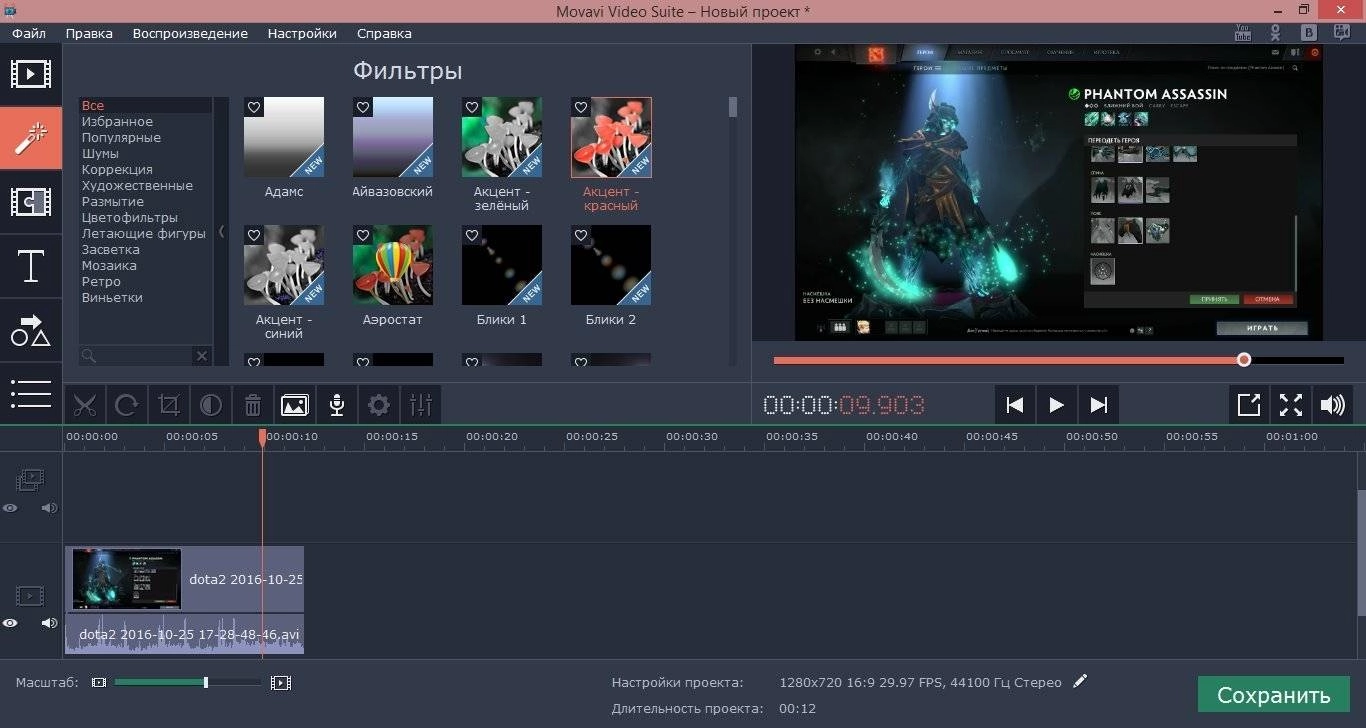Click the trash Delete icon

pos(253,405)
